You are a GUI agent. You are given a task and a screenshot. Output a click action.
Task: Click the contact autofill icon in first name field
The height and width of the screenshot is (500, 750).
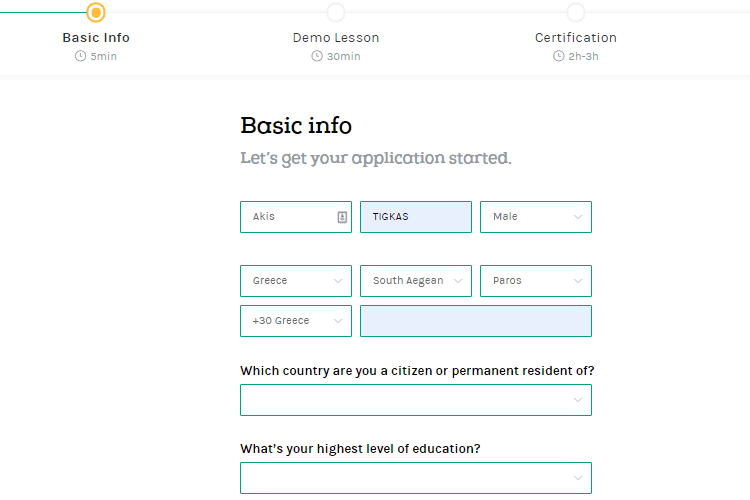coord(341,217)
